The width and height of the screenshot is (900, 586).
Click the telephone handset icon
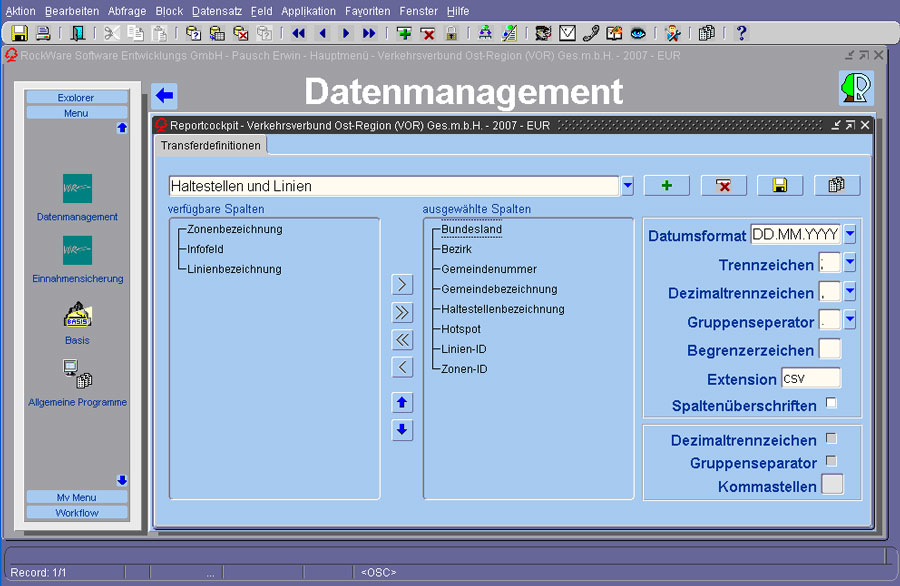pyautogui.click(x=591, y=33)
